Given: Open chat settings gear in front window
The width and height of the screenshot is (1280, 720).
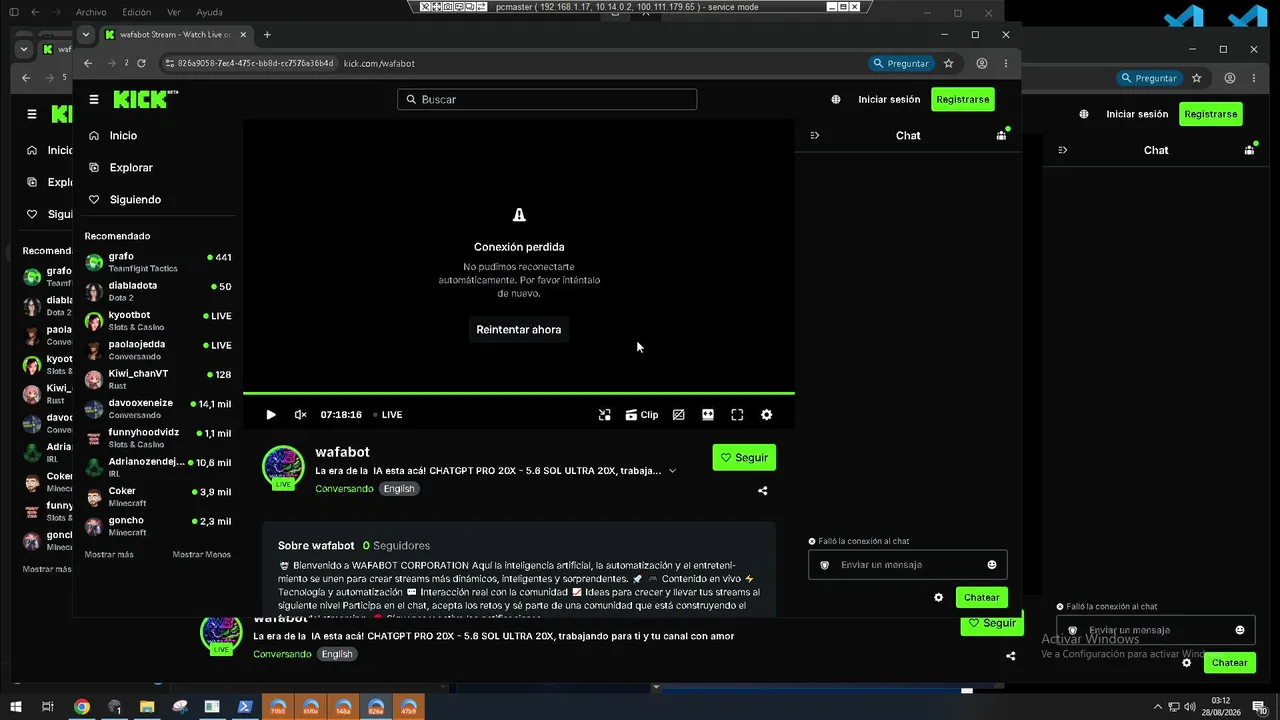Looking at the screenshot, I should [938, 598].
